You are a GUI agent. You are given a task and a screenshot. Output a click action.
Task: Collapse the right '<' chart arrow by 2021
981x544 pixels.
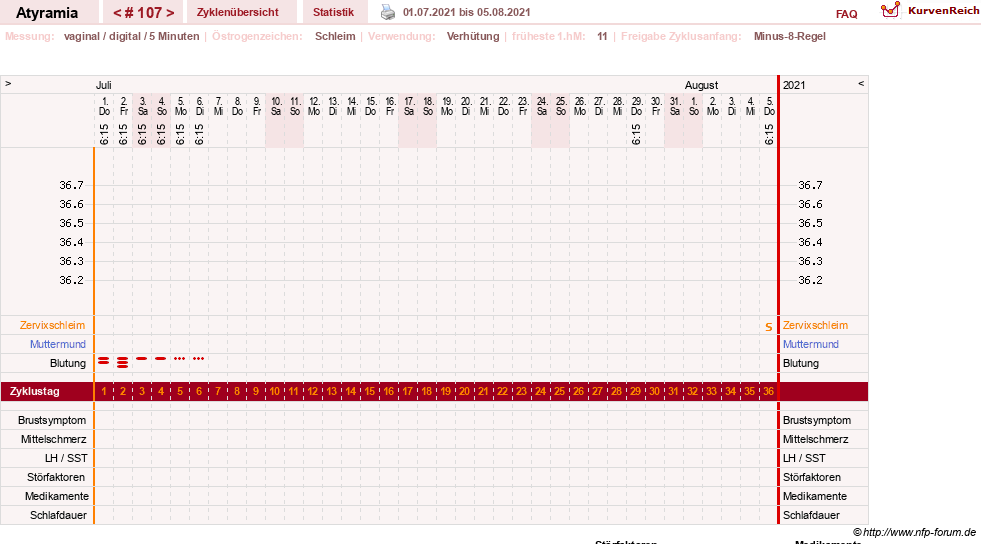point(861,83)
